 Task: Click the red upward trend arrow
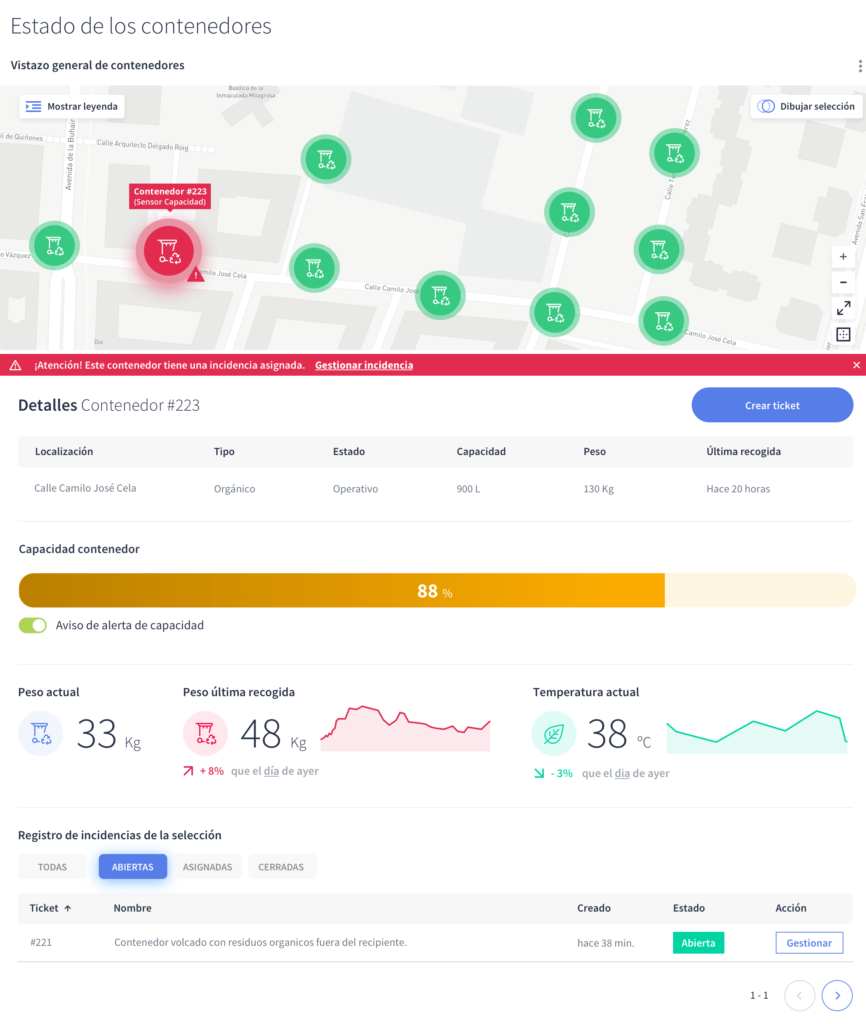tap(188, 771)
